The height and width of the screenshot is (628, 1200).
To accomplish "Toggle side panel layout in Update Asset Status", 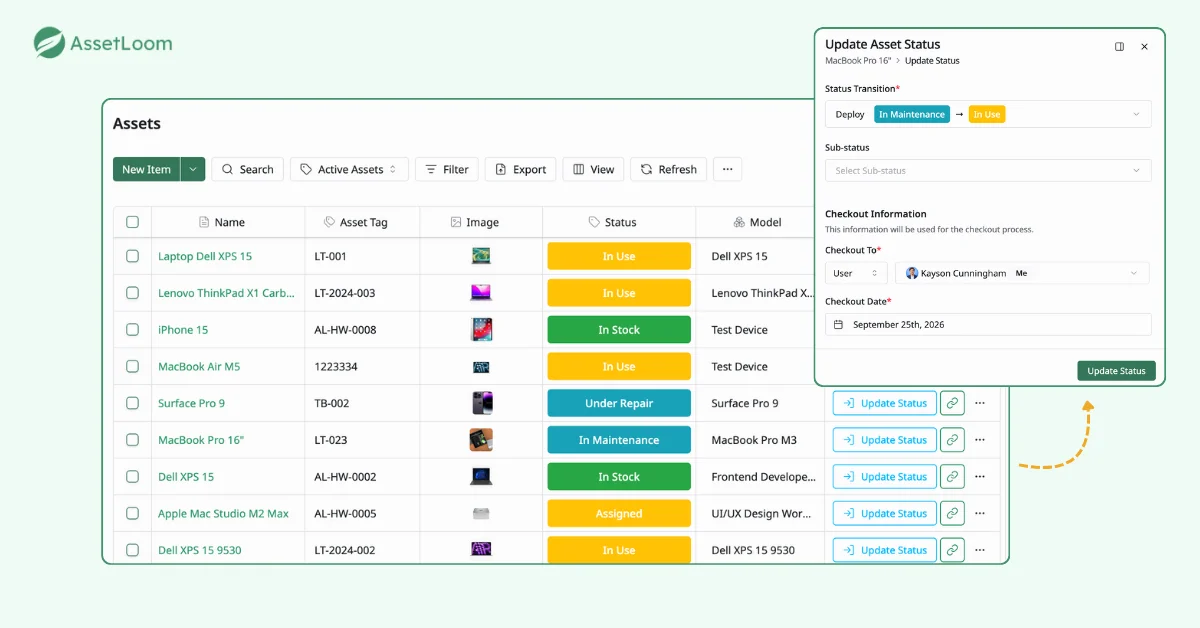I will [x=1119, y=46].
